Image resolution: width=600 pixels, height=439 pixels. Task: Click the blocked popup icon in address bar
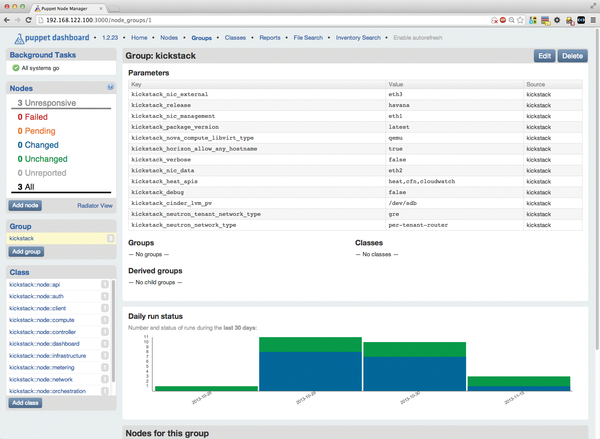494,20
